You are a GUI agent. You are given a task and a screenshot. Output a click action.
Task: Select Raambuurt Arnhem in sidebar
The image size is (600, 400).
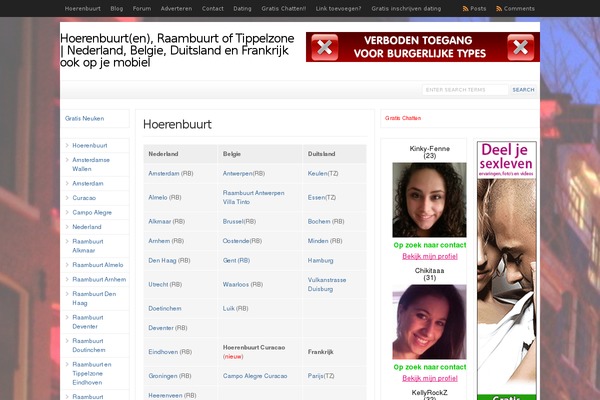click(x=99, y=279)
